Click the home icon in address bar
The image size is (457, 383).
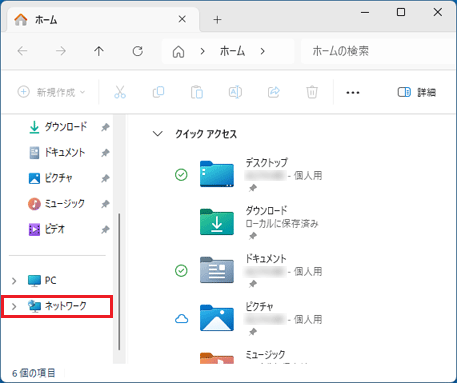click(x=178, y=52)
